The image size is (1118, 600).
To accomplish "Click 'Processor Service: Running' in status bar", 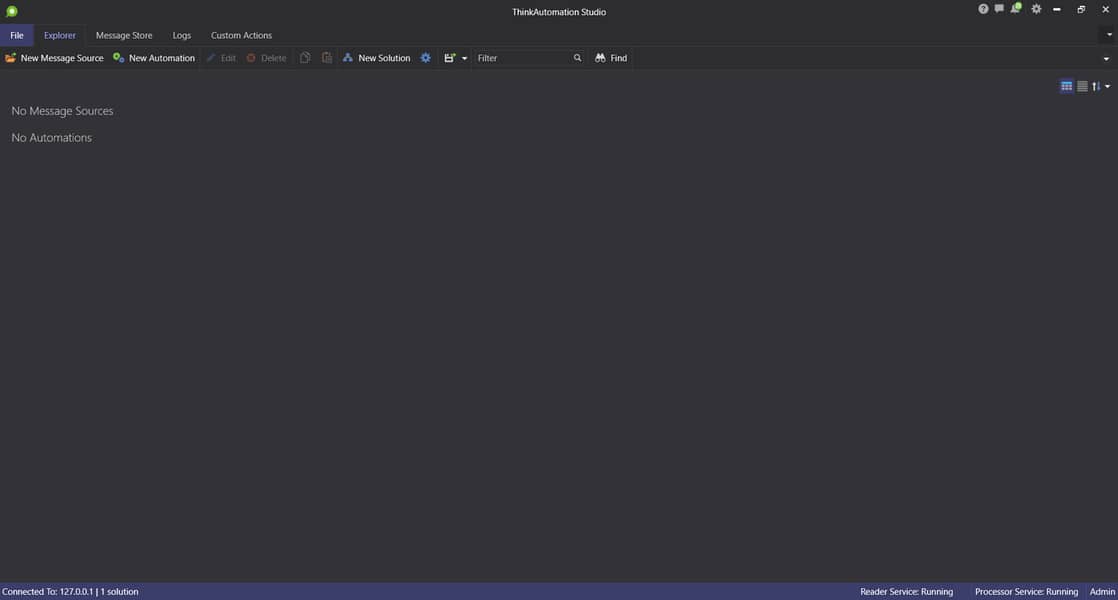I will point(1026,591).
